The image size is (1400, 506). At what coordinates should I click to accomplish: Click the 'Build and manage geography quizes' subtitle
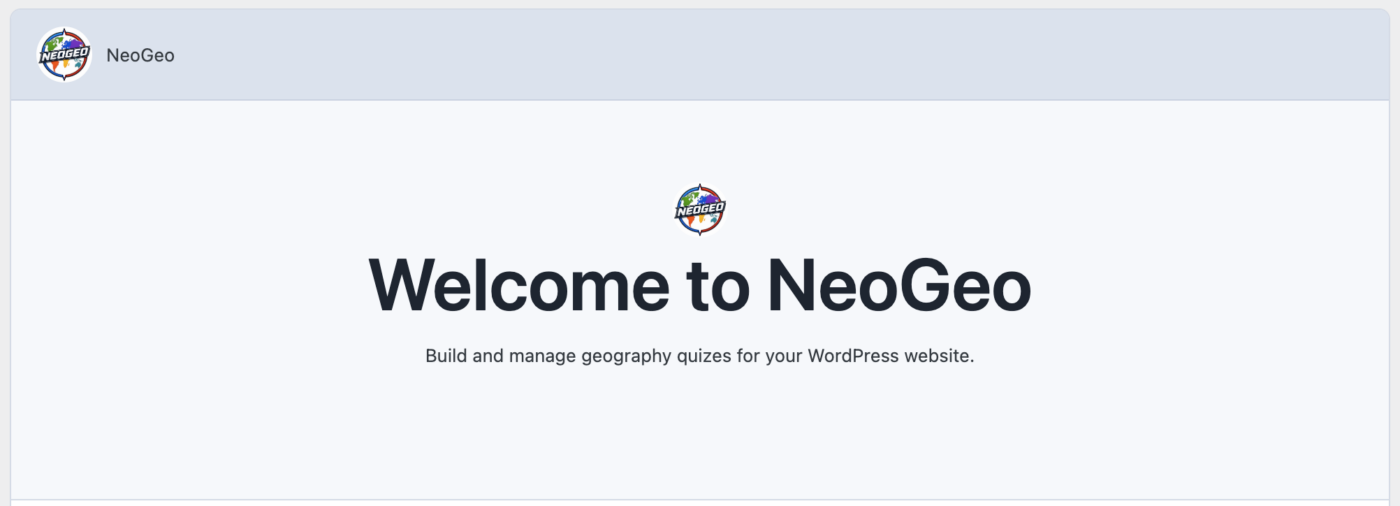coord(699,356)
